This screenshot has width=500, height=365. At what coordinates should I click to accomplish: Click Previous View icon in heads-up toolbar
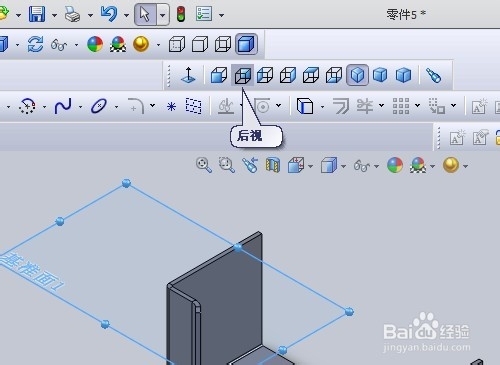pos(250,165)
